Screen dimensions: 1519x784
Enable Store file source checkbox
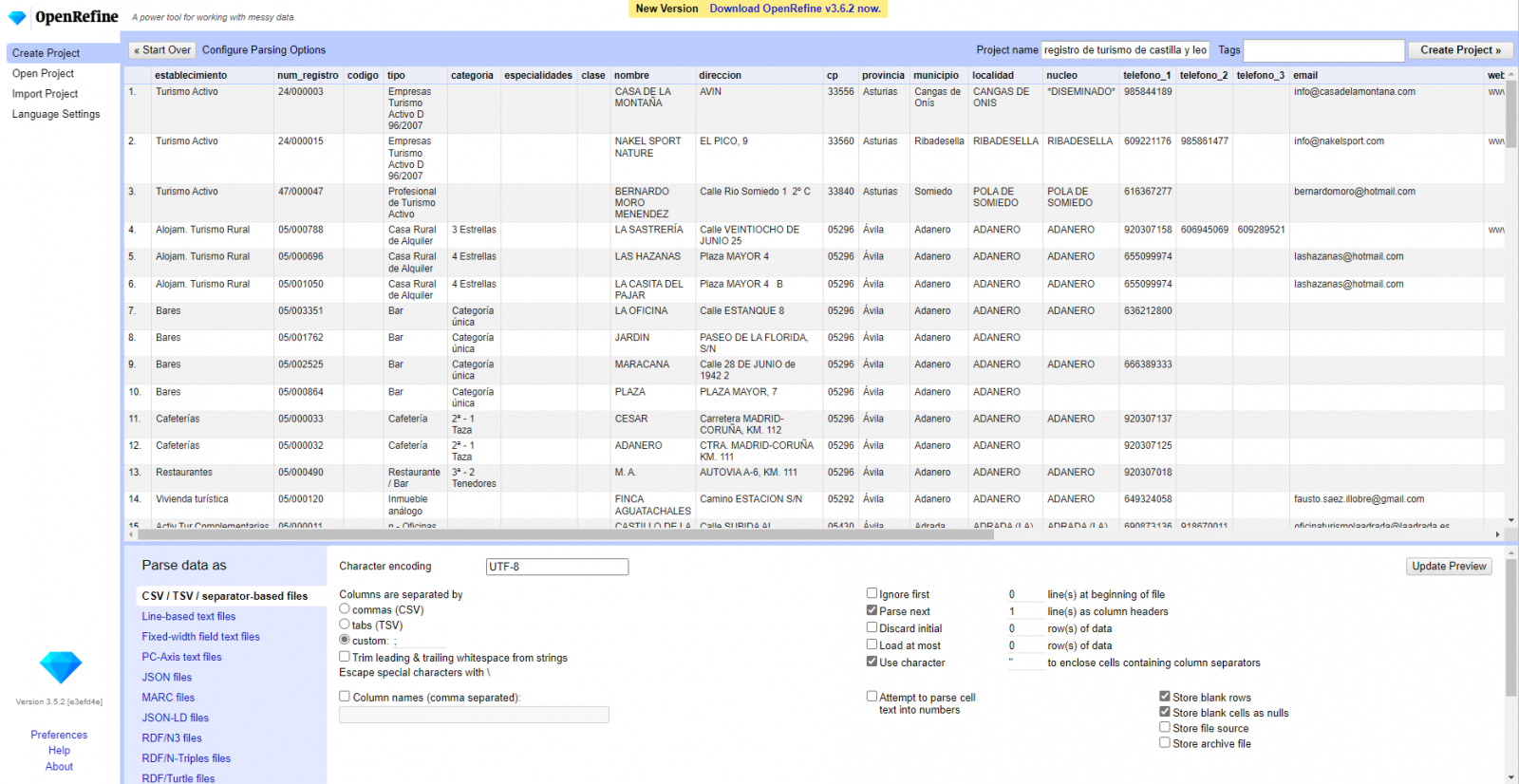pyautogui.click(x=1165, y=727)
